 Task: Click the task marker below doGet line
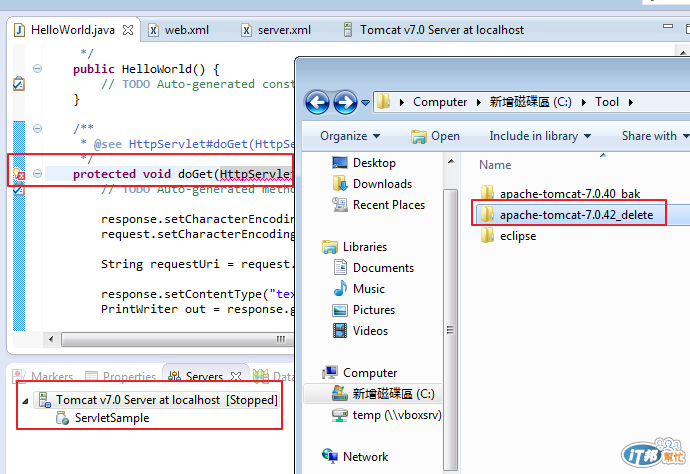pyautogui.click(x=18, y=190)
